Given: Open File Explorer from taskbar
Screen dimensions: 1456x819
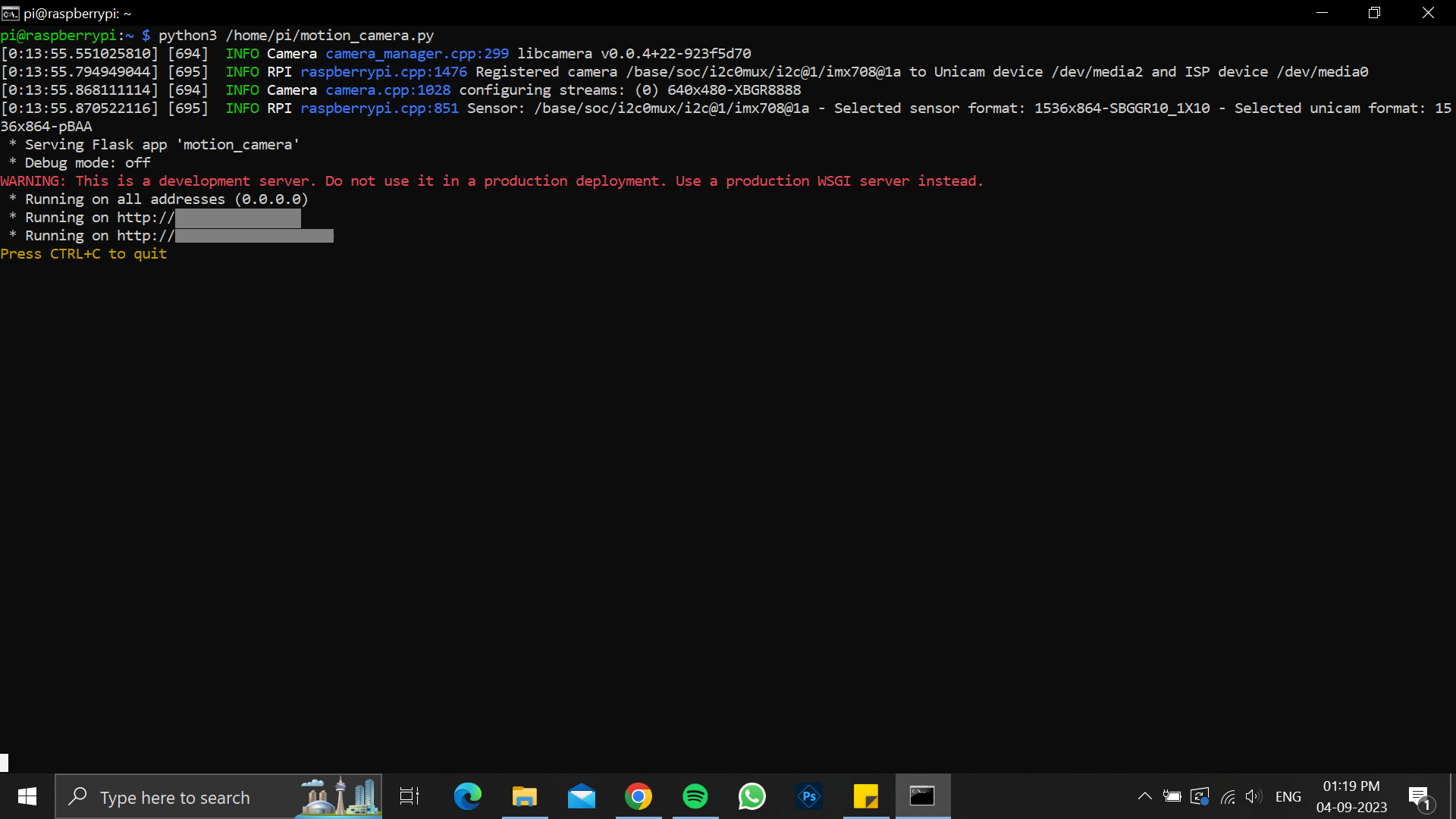Looking at the screenshot, I should (525, 796).
